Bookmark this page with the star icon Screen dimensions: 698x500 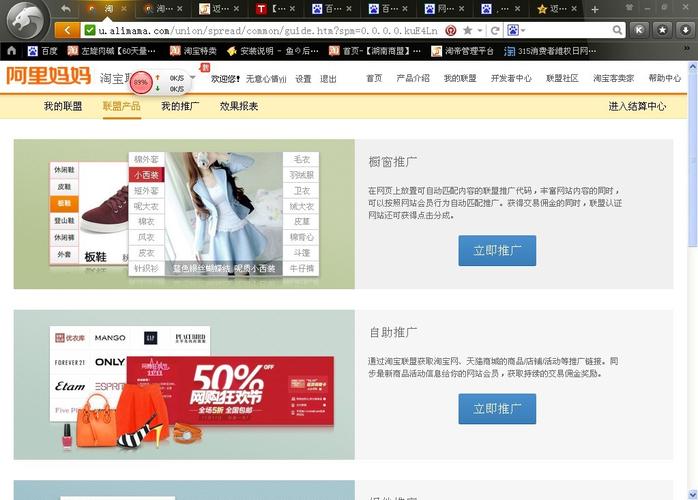(x=467, y=30)
